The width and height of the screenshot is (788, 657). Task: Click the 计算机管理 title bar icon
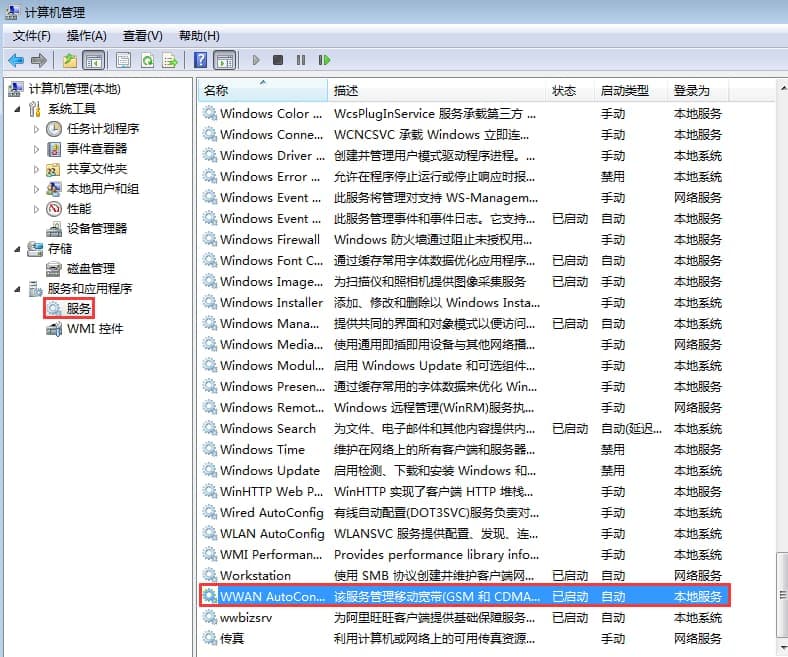[x=12, y=12]
